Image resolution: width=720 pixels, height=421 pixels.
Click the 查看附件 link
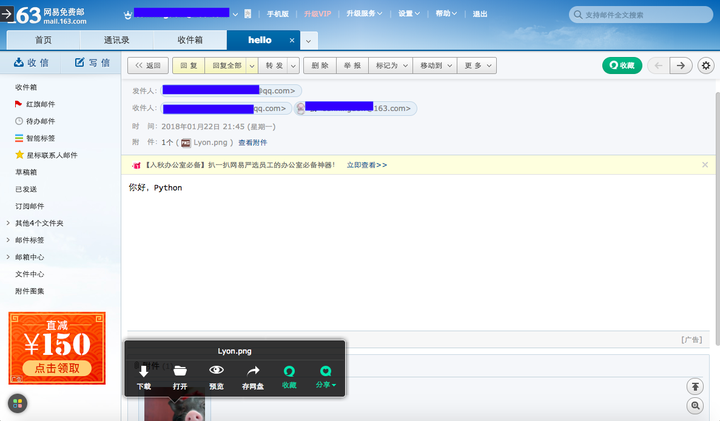(x=253, y=143)
